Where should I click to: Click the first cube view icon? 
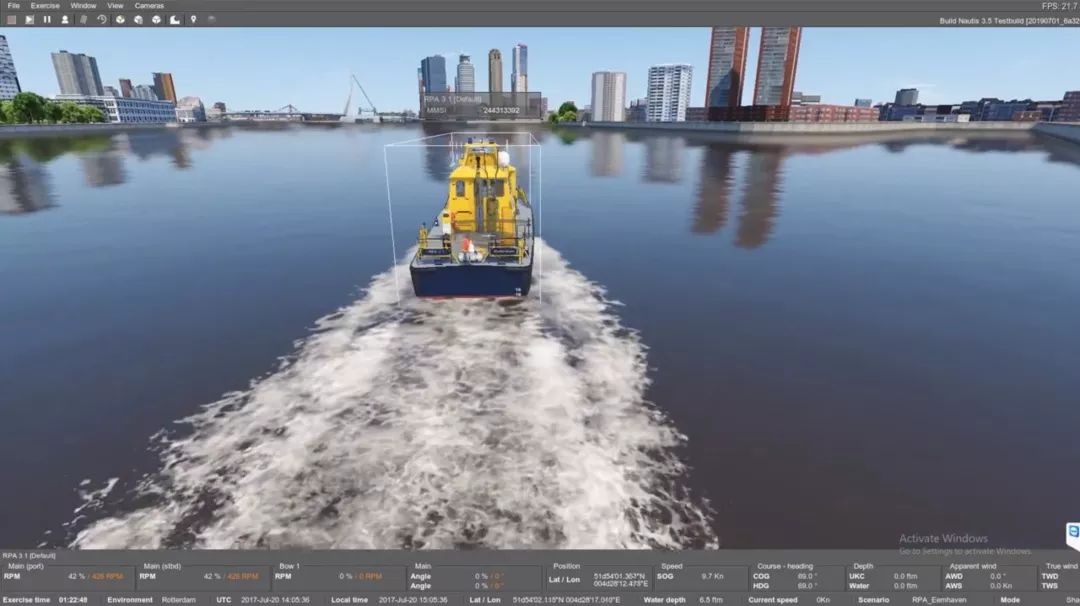(x=120, y=19)
